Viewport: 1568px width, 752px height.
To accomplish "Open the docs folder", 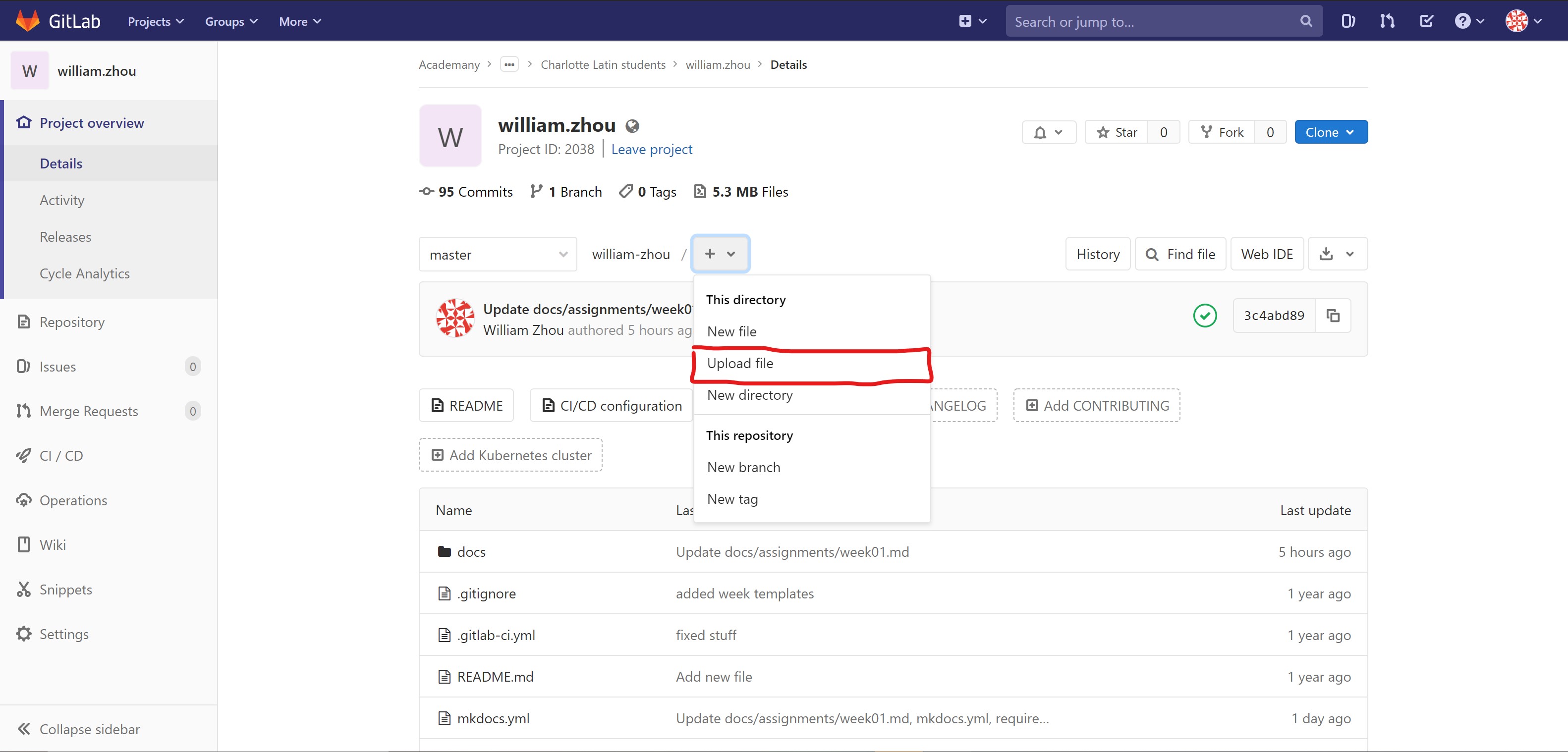I will point(471,551).
